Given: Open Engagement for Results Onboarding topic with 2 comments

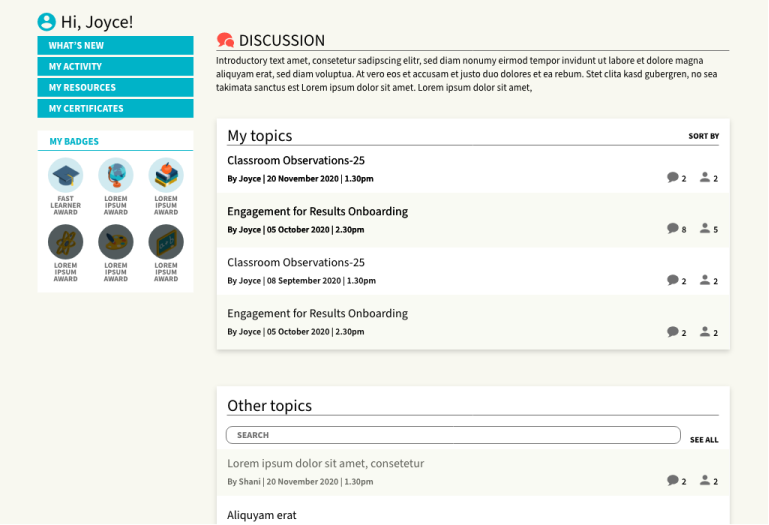Looking at the screenshot, I should (317, 314).
